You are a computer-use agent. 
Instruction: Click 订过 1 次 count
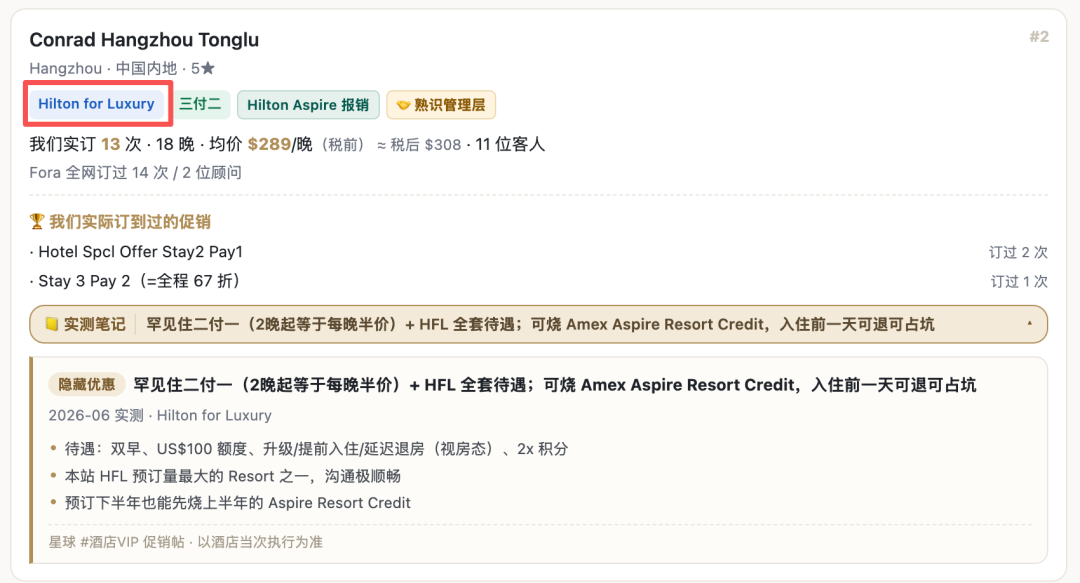1019,281
